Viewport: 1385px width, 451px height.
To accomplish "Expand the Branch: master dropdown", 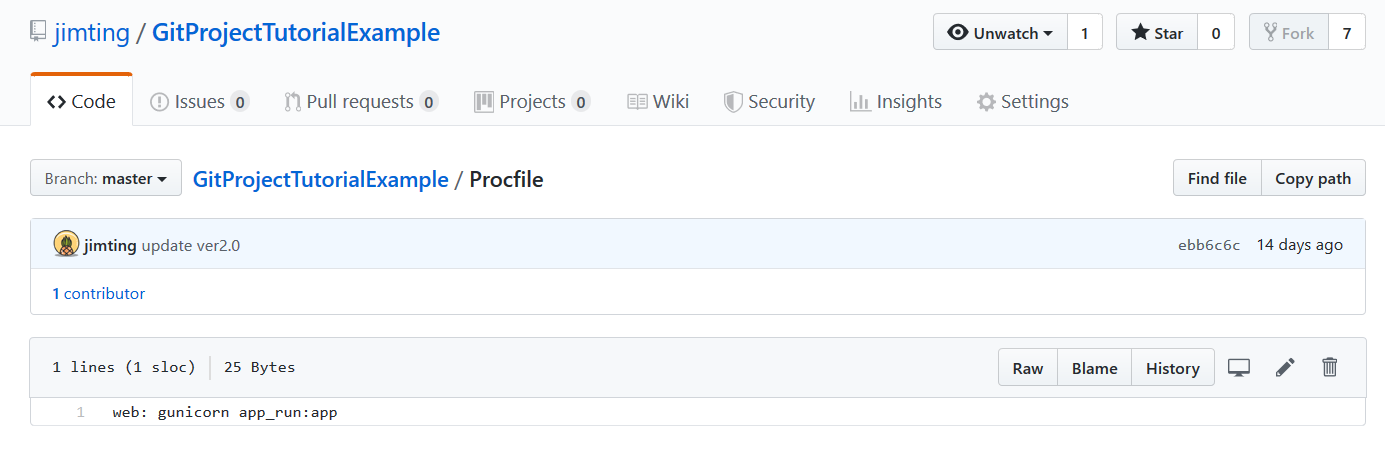I will point(106,178).
